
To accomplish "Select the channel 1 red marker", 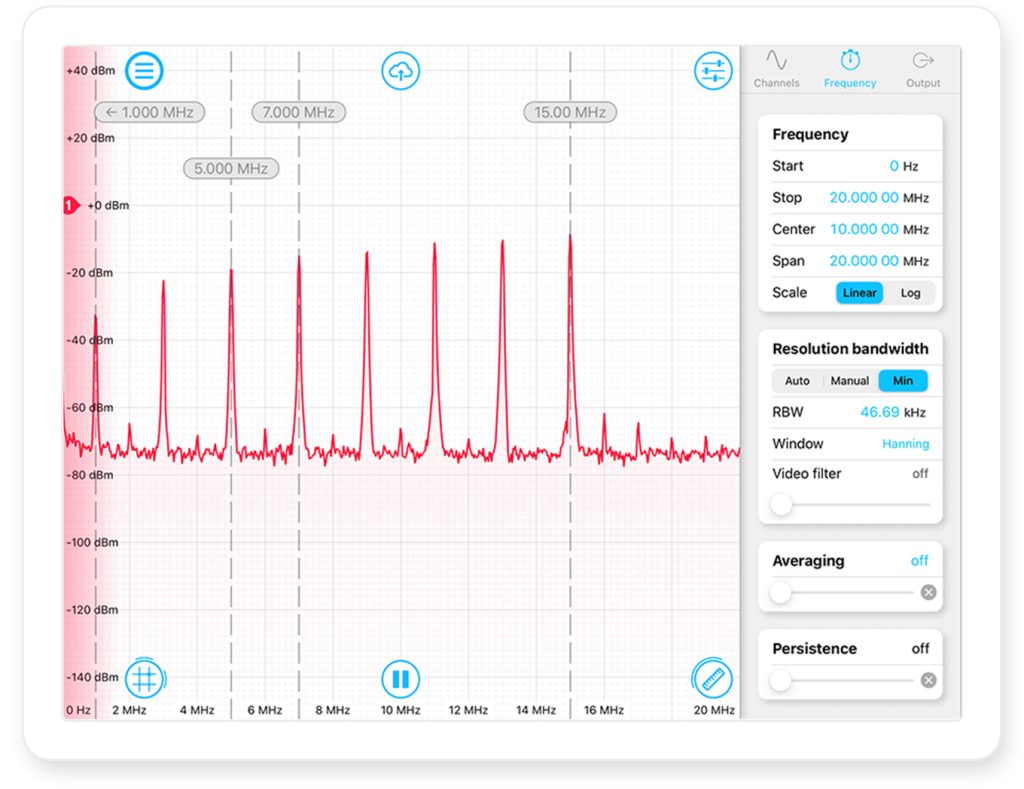I will tap(71, 206).
